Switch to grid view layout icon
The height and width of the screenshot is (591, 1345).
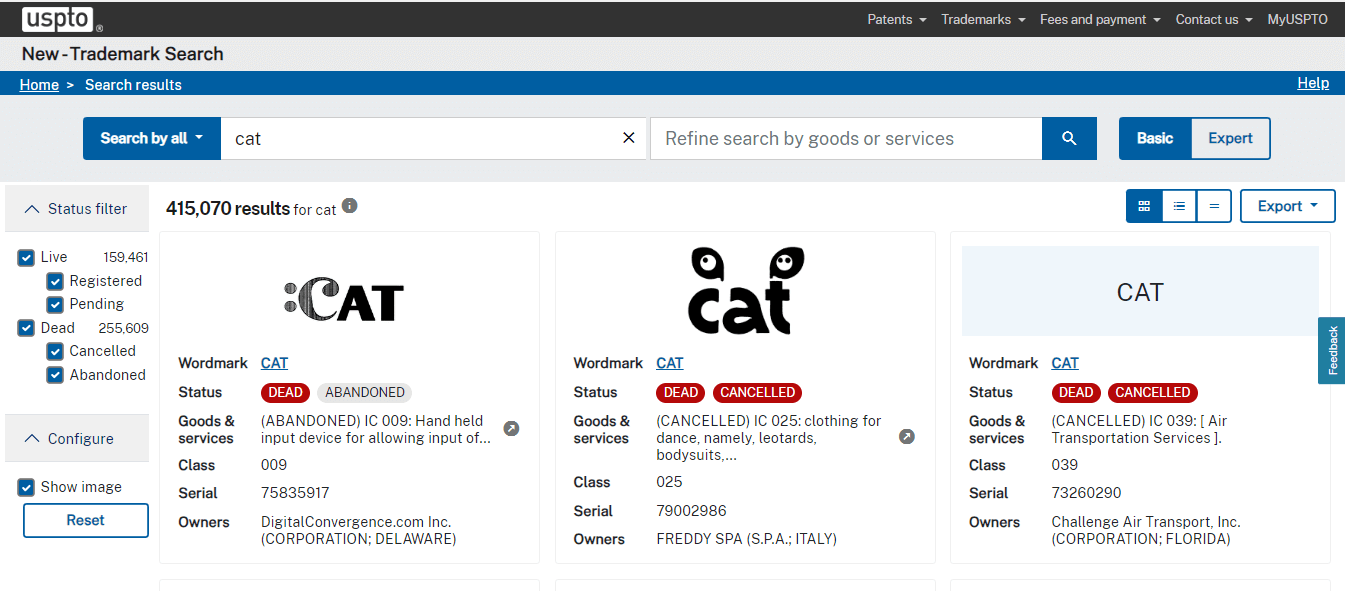pyautogui.click(x=1144, y=206)
